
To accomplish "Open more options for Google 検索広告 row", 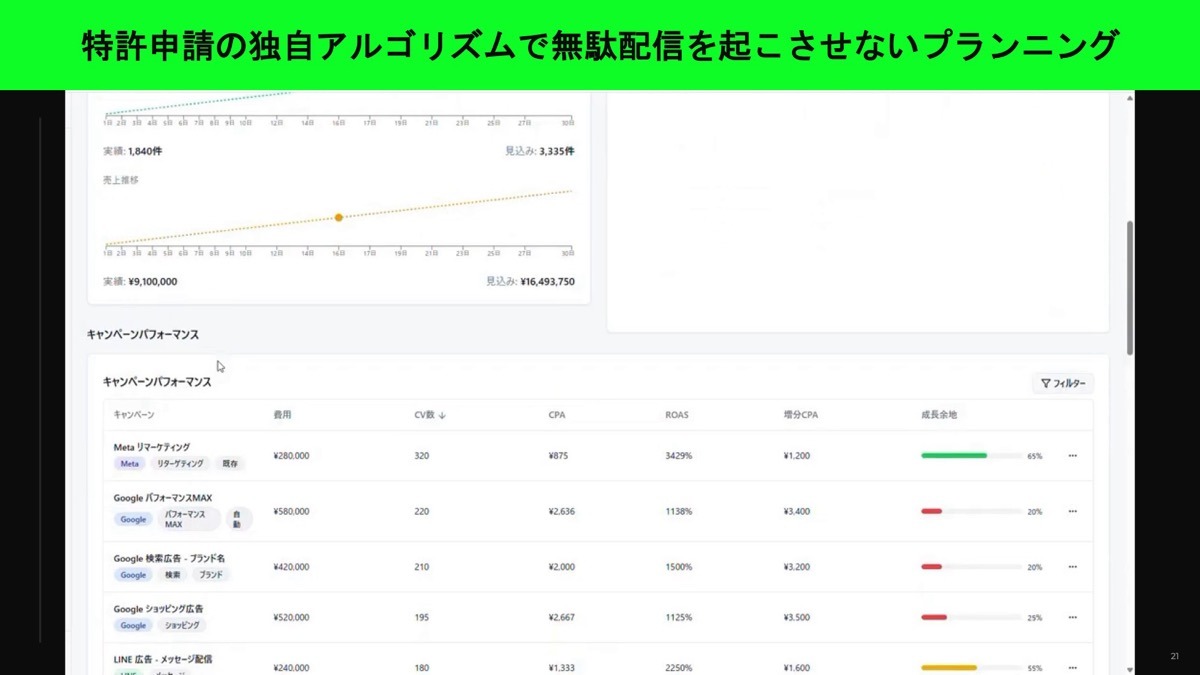I will [x=1072, y=567].
